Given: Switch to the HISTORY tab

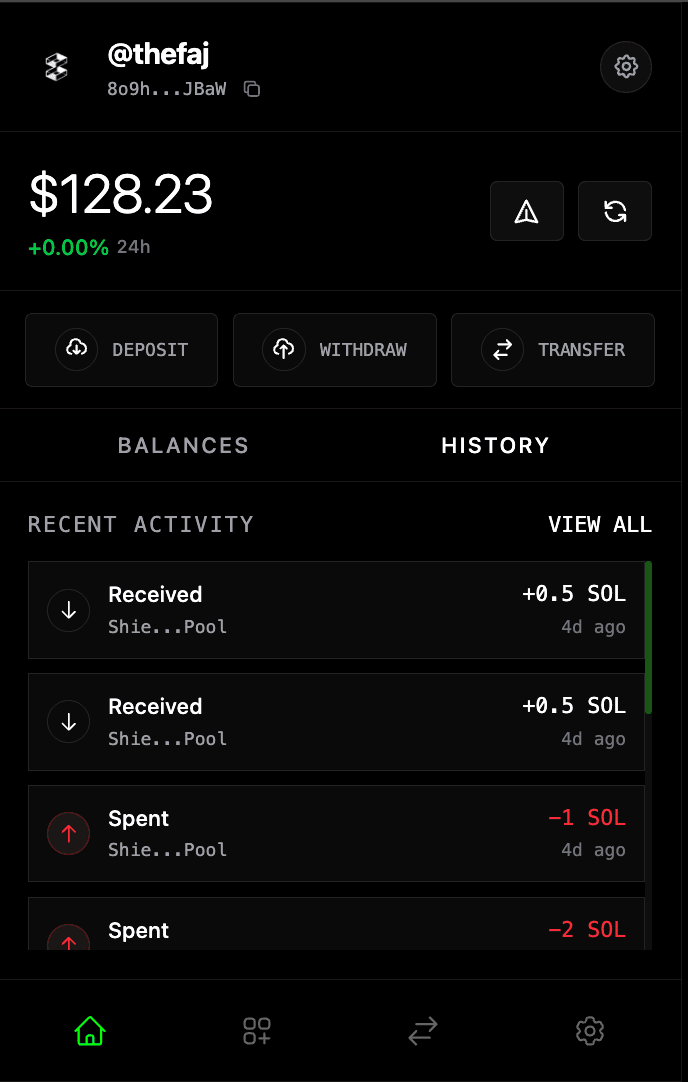Looking at the screenshot, I should click(495, 445).
